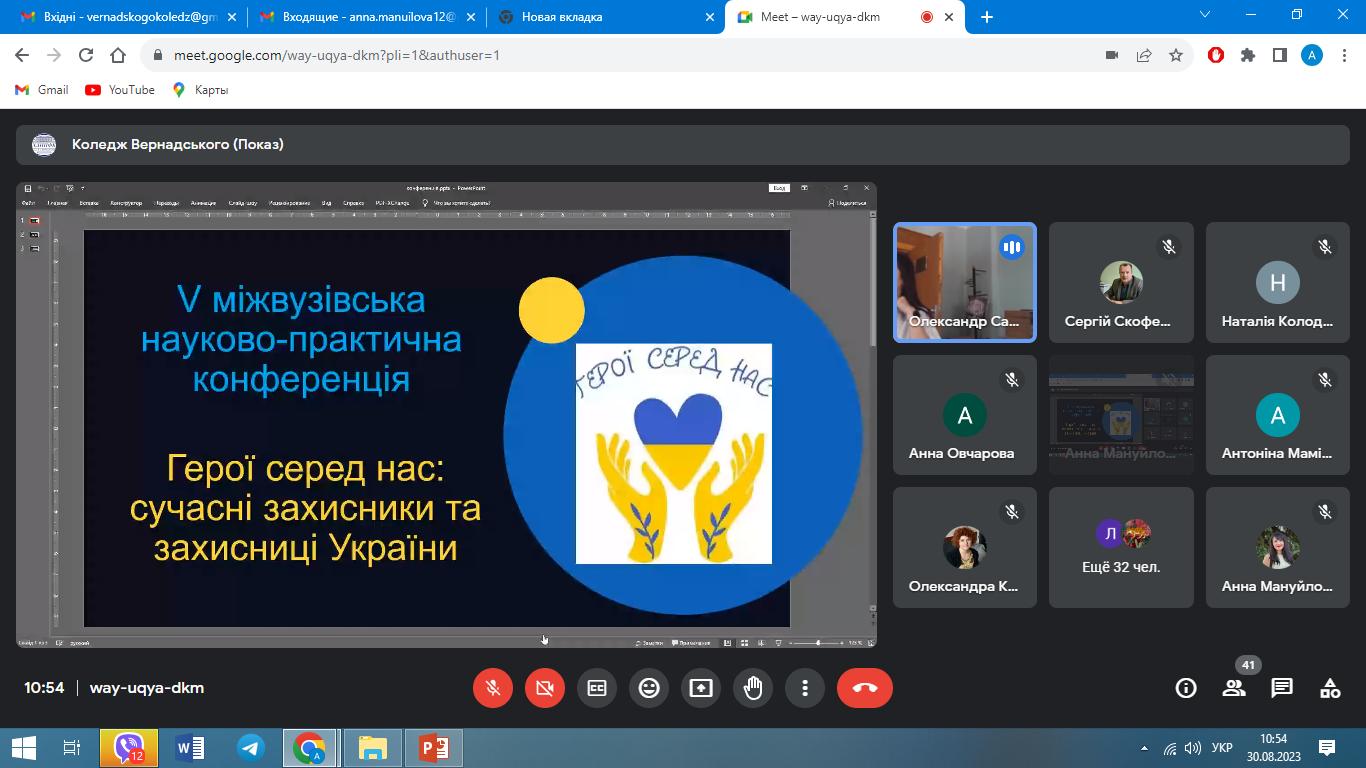Leave call with red hang-up button

(865, 688)
